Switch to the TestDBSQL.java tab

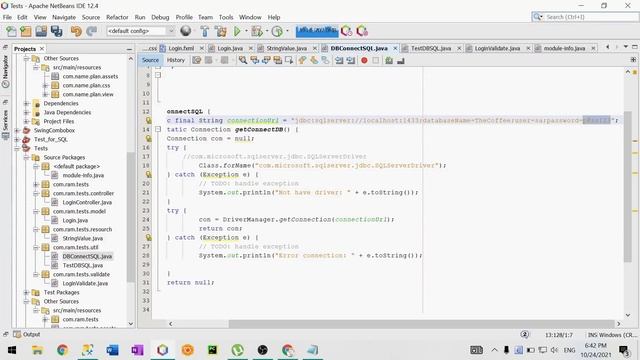(431, 48)
